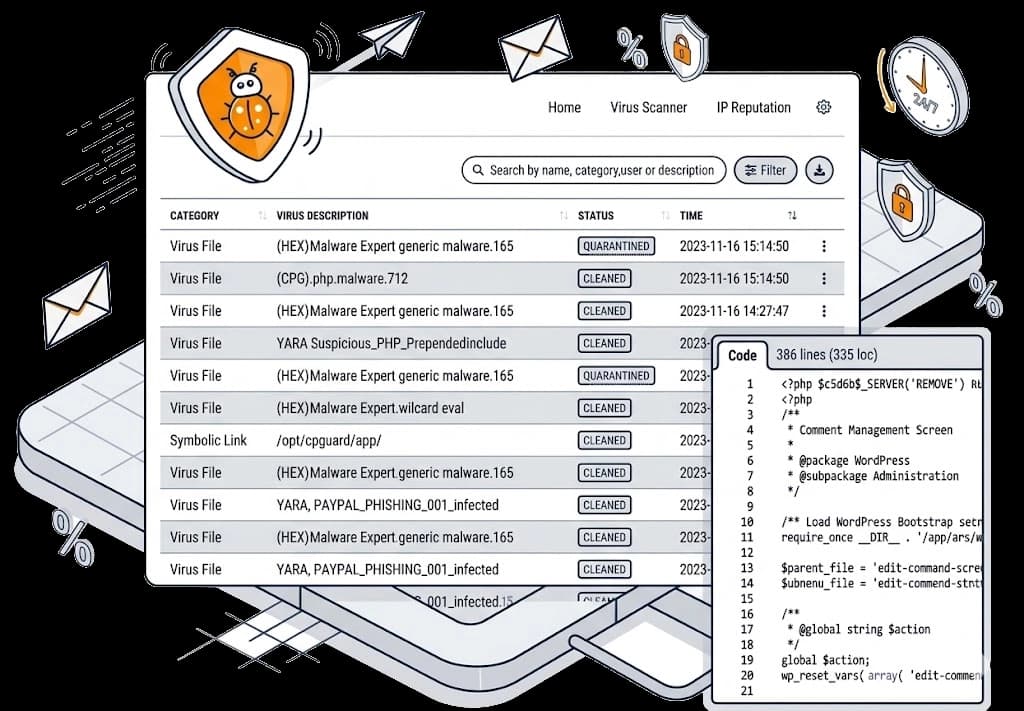The width and height of the screenshot is (1024, 711).
Task: Click the '386 lines (335 loc)' label
Action: 826,355
